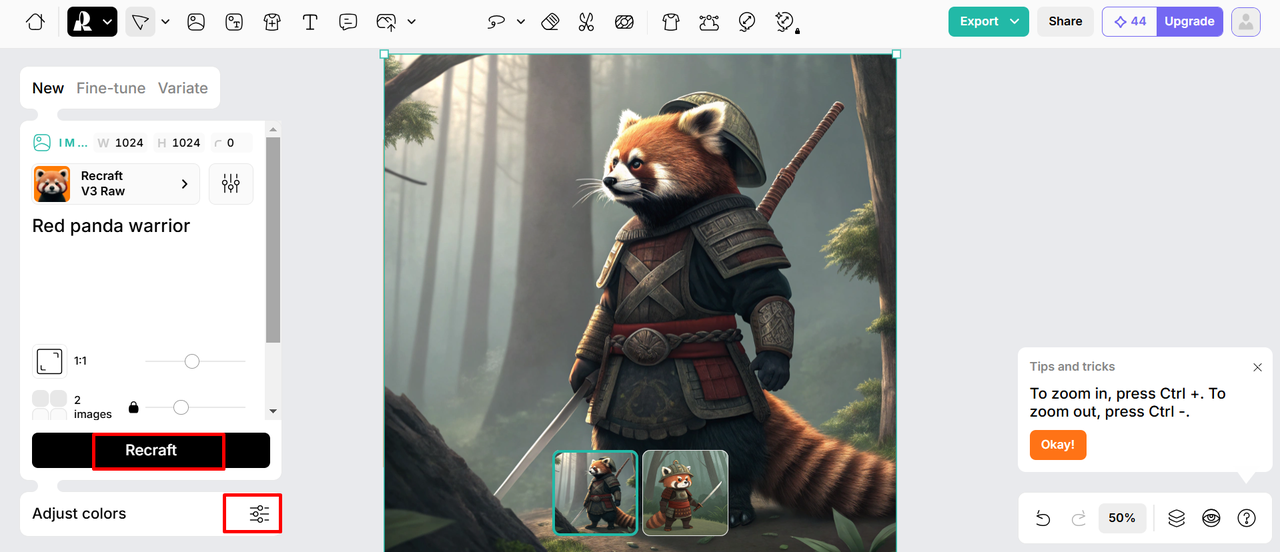The width and height of the screenshot is (1280, 552).
Task: Click the Recraft V3 Raw style thumbnail
Action: 52,184
